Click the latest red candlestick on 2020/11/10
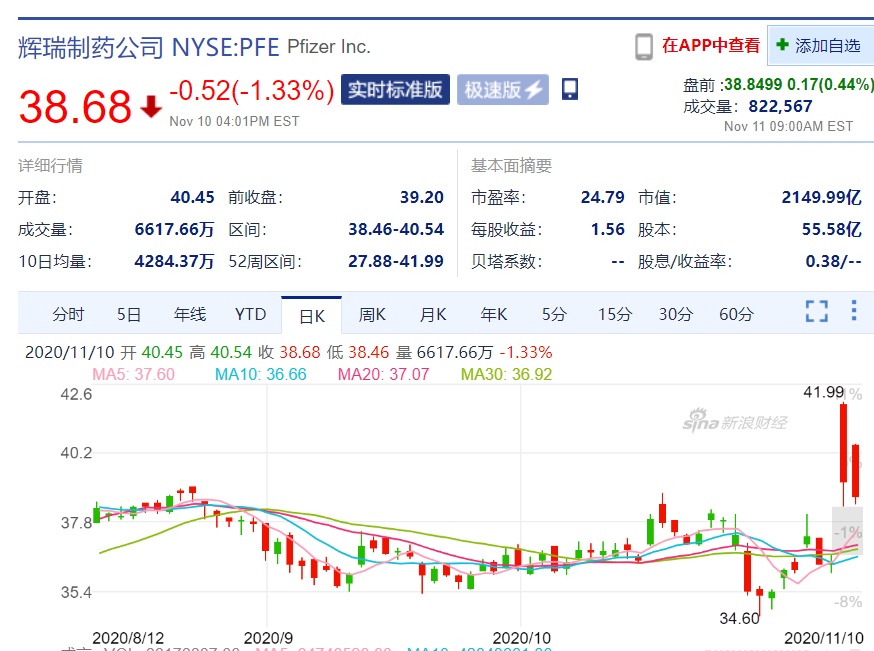Screen dimensions: 874x651 click(856, 472)
